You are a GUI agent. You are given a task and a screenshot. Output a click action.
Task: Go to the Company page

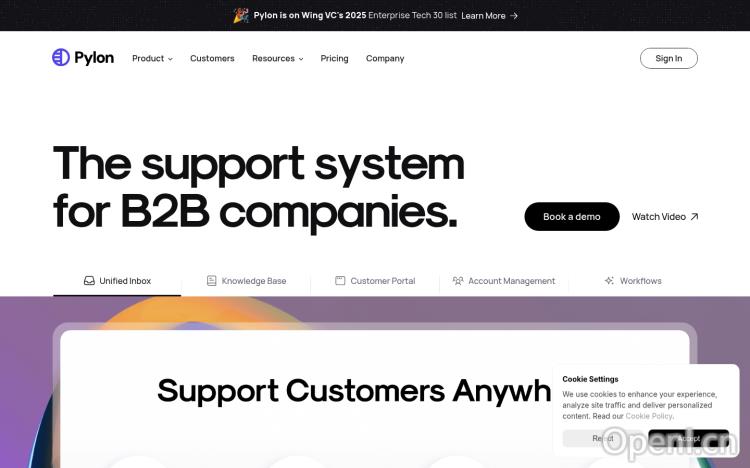[385, 58]
